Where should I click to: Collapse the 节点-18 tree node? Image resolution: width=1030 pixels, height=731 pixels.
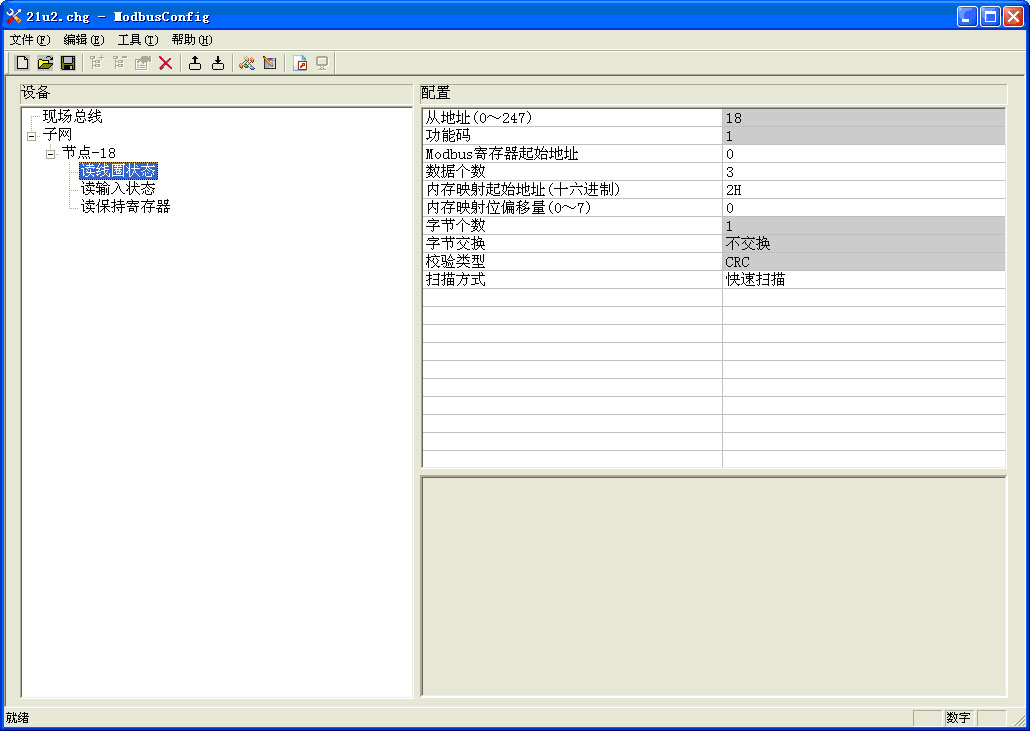tap(51, 153)
